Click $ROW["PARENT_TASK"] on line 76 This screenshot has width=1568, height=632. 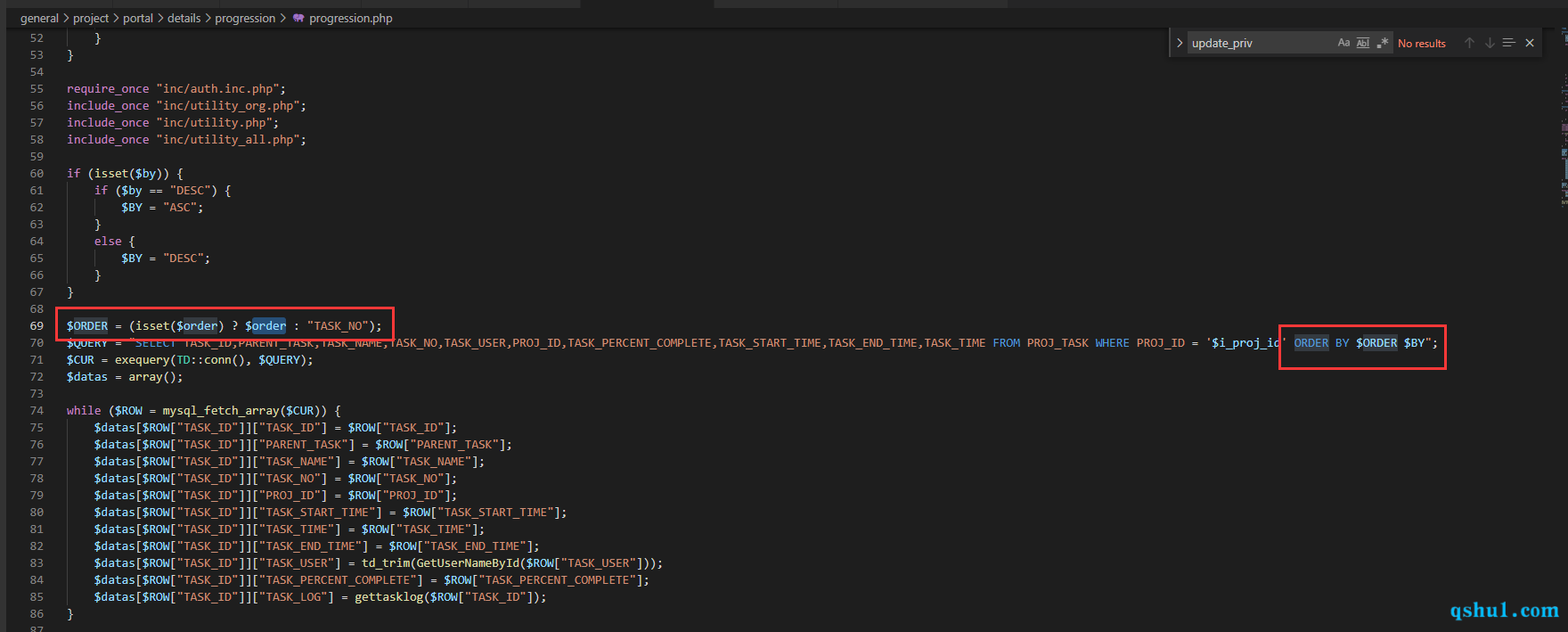click(440, 444)
